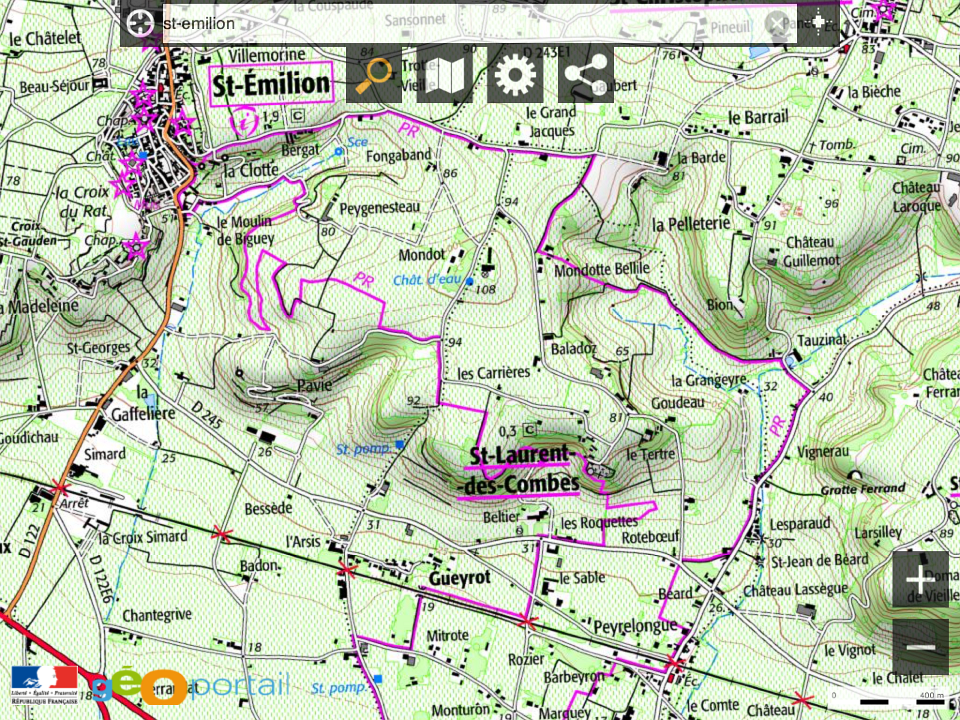960x720 pixels.
Task: Clear the st-emilion search text
Action: [777, 23]
